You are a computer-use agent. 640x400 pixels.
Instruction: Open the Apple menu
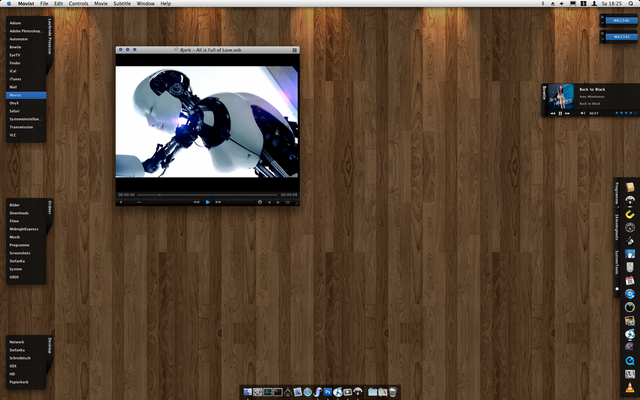coord(9,3)
